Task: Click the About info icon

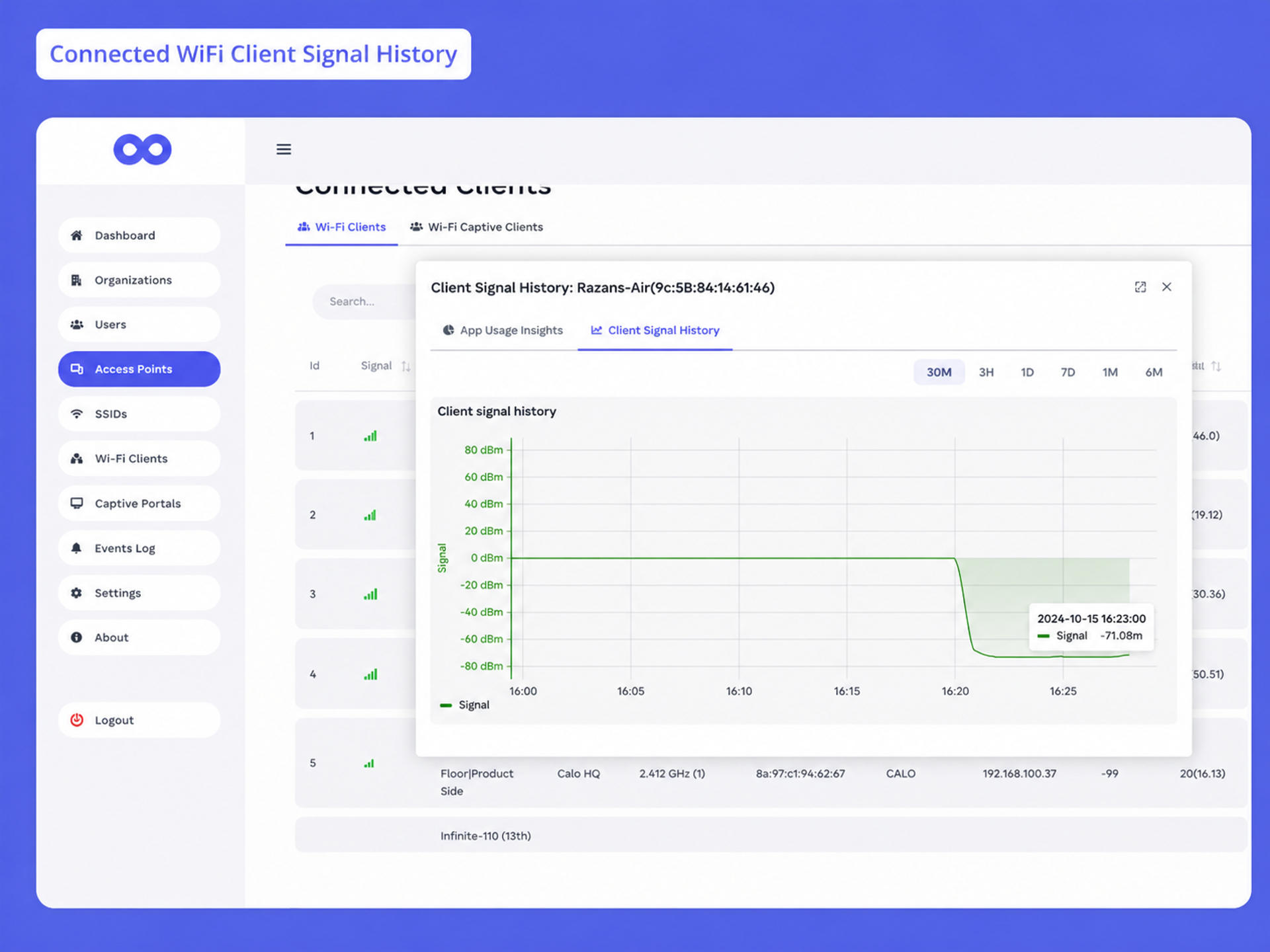Action: pyautogui.click(x=77, y=637)
